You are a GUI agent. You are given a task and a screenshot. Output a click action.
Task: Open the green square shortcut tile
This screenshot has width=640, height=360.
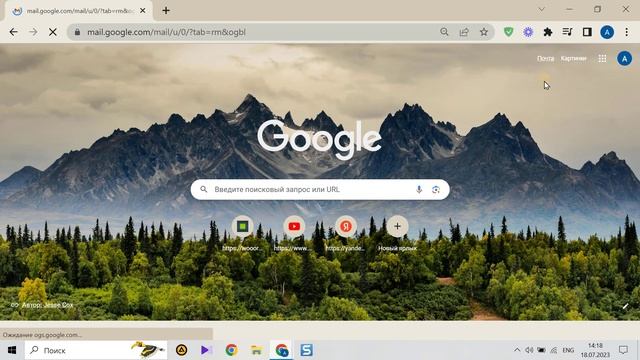pos(243,226)
